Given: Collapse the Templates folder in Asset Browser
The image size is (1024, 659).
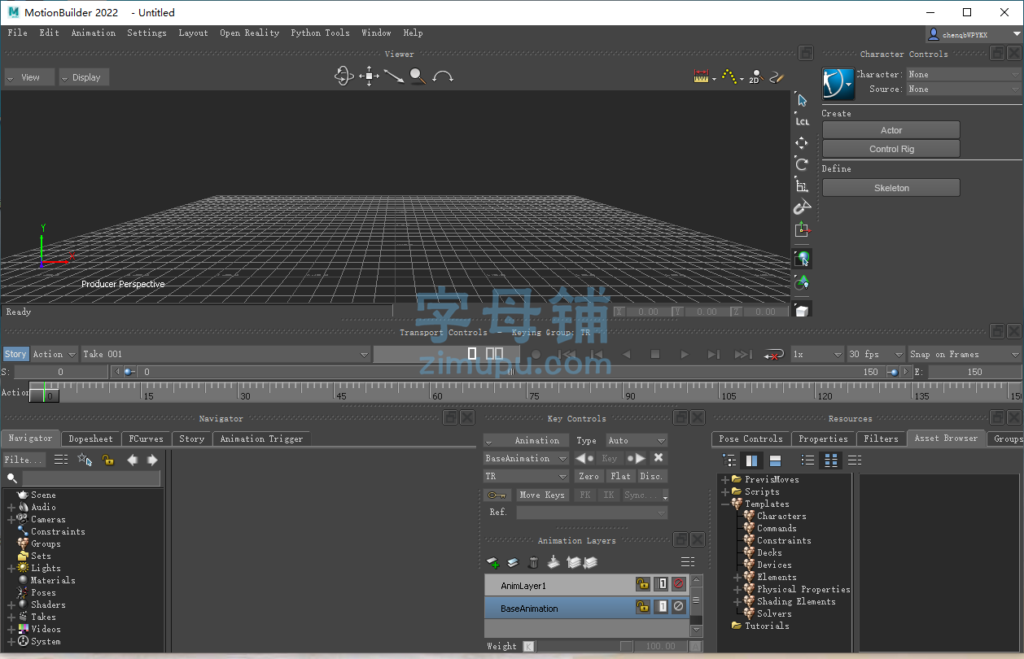Looking at the screenshot, I should tap(725, 504).
